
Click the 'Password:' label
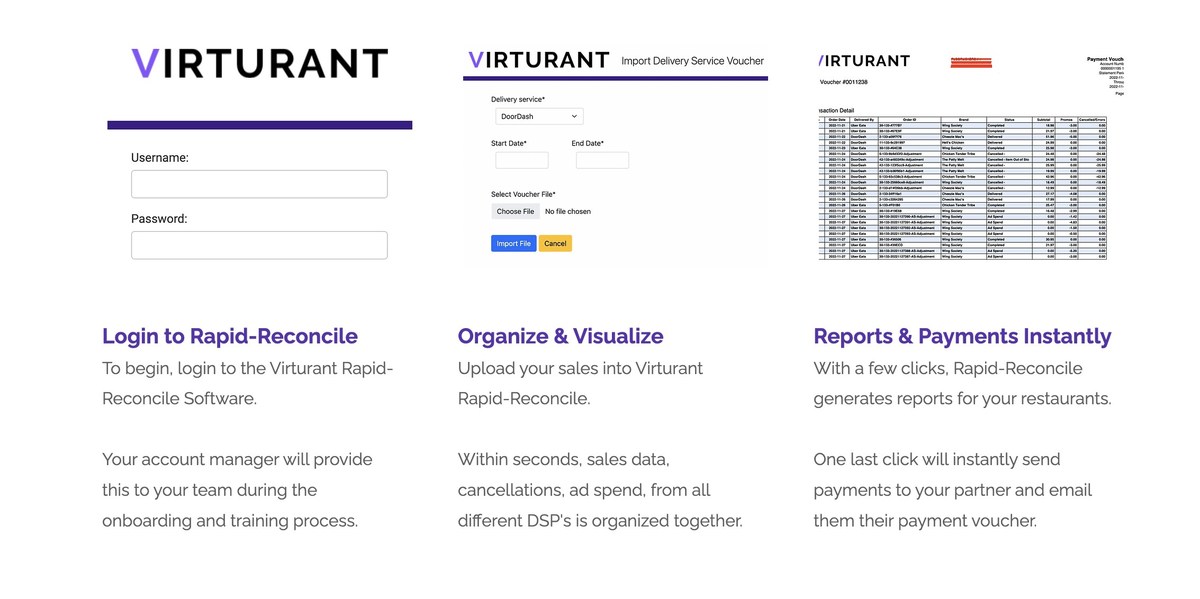coord(159,218)
